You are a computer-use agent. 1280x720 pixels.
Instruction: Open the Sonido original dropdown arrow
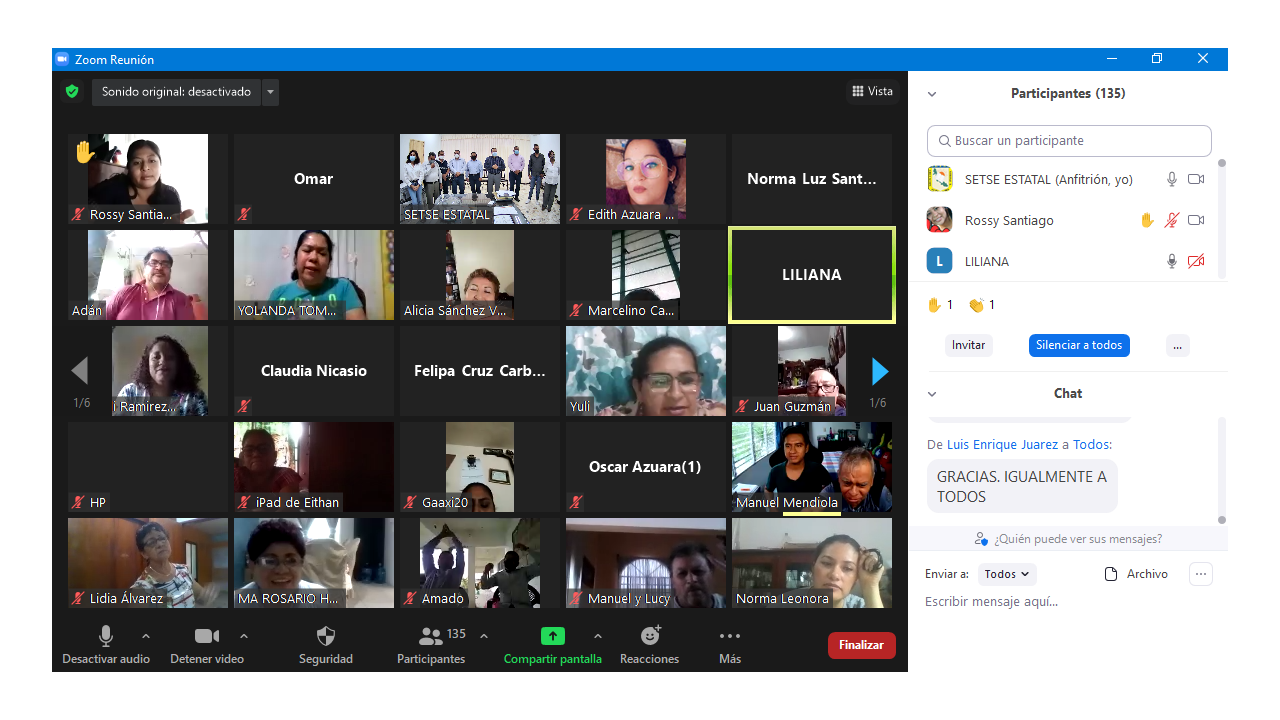pyautogui.click(x=270, y=92)
